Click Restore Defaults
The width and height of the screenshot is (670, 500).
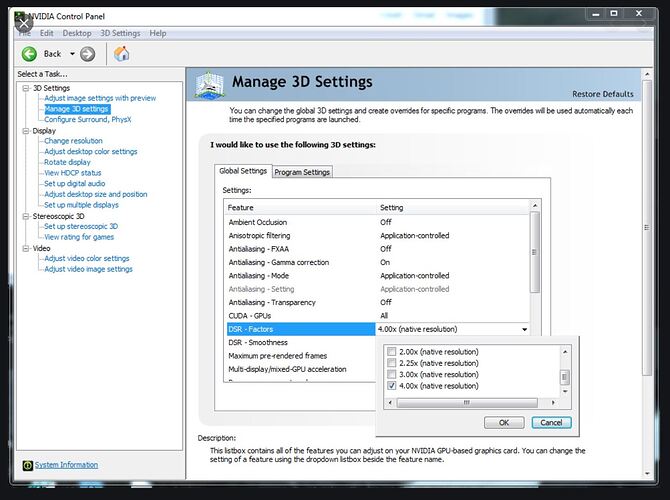pos(602,94)
